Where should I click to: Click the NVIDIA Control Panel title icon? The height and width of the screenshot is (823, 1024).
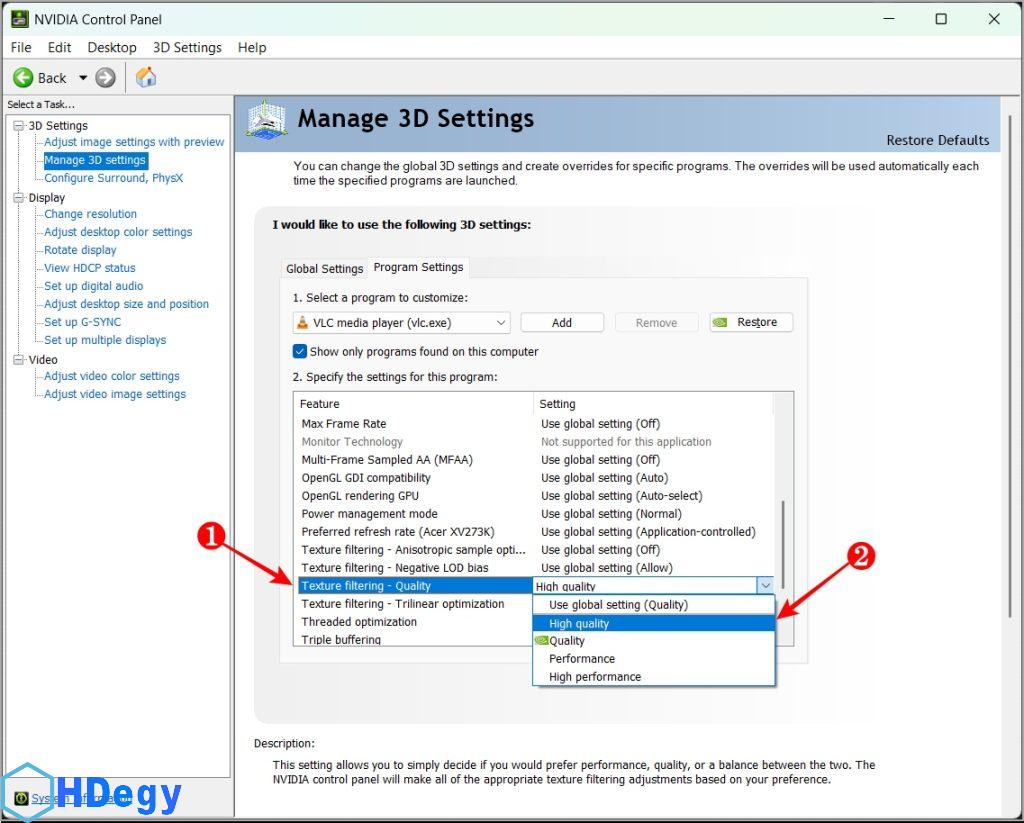pyautogui.click(x=19, y=19)
